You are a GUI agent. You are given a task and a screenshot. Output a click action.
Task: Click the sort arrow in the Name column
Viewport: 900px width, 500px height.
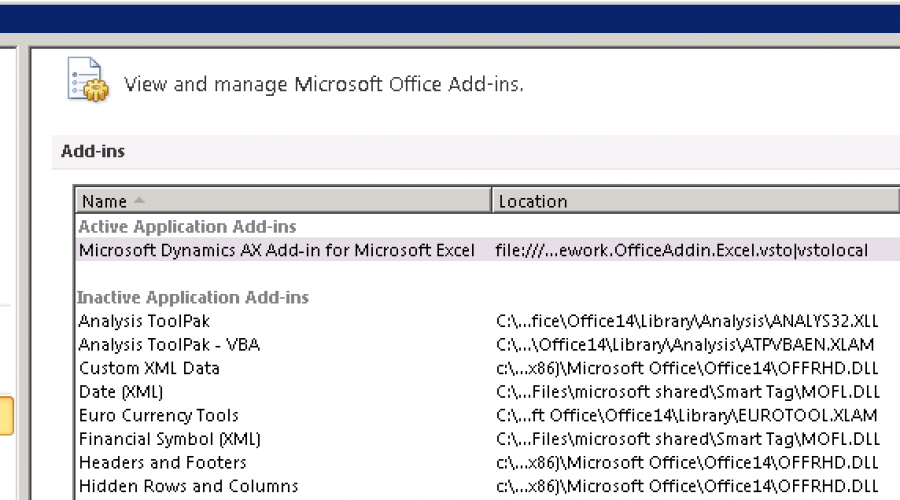click(139, 201)
